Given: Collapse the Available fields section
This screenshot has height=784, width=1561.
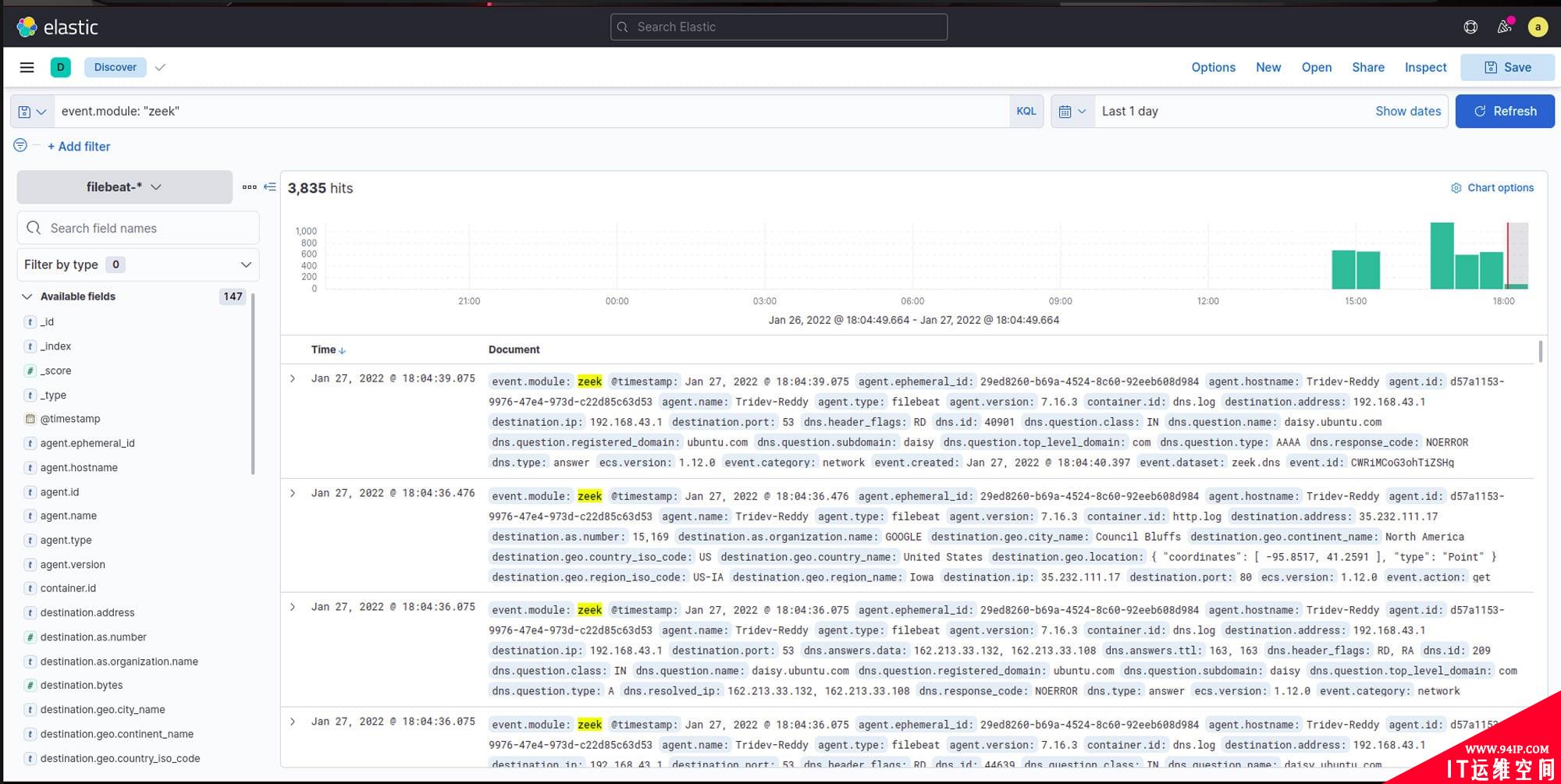Looking at the screenshot, I should click(27, 296).
